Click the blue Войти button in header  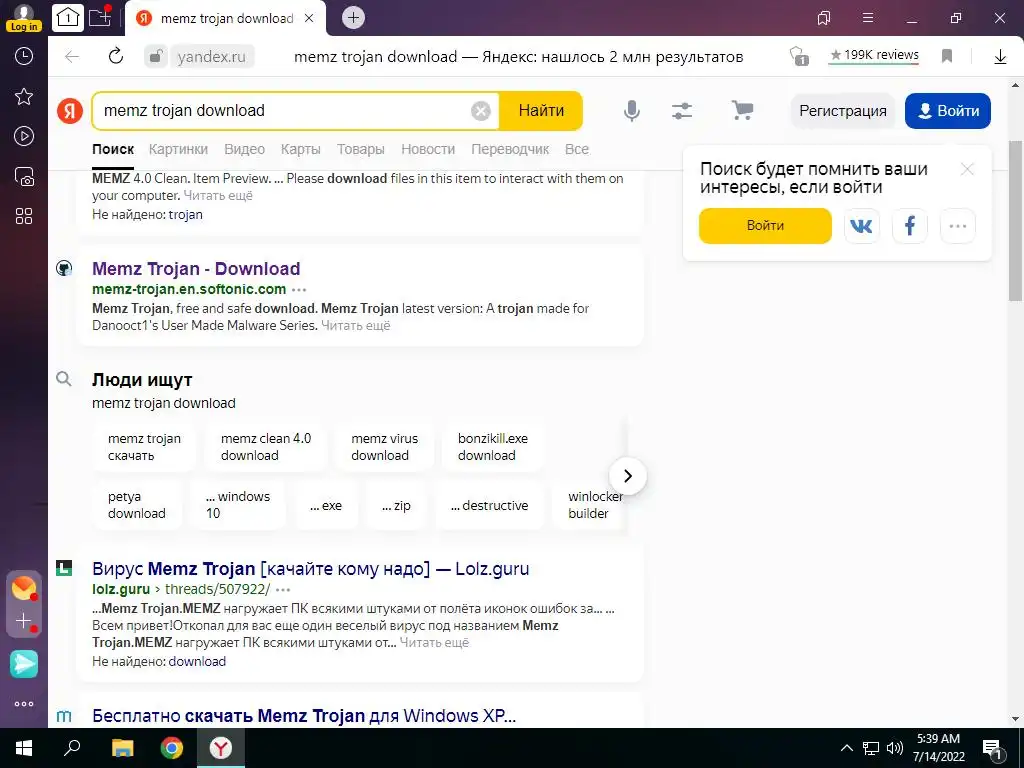pyautogui.click(x=948, y=111)
